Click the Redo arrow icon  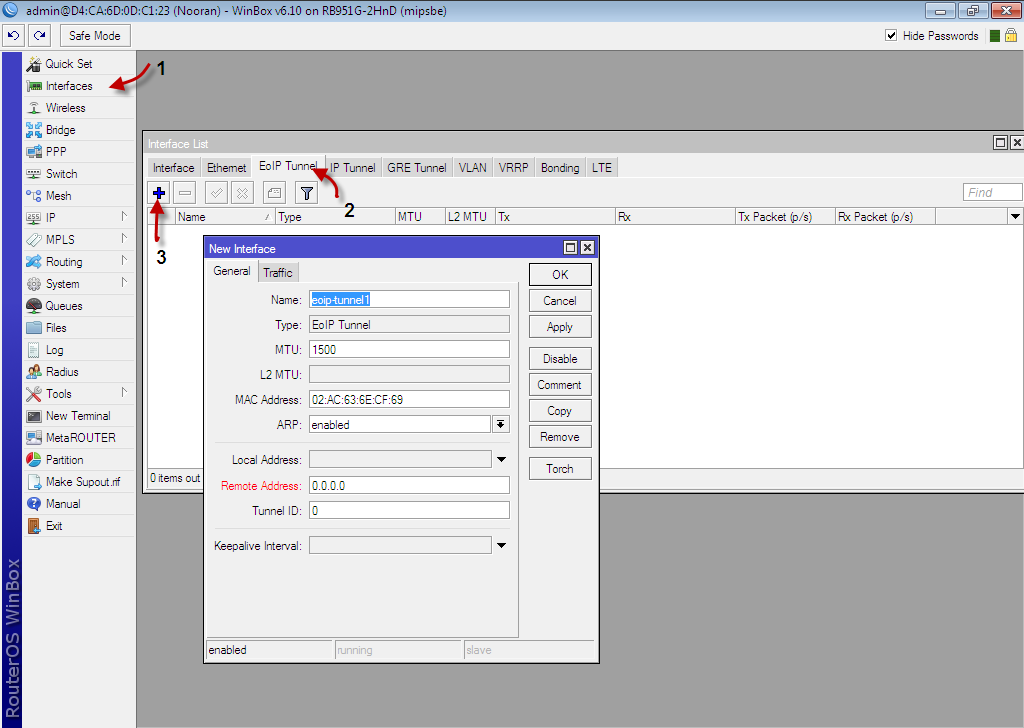(40, 36)
